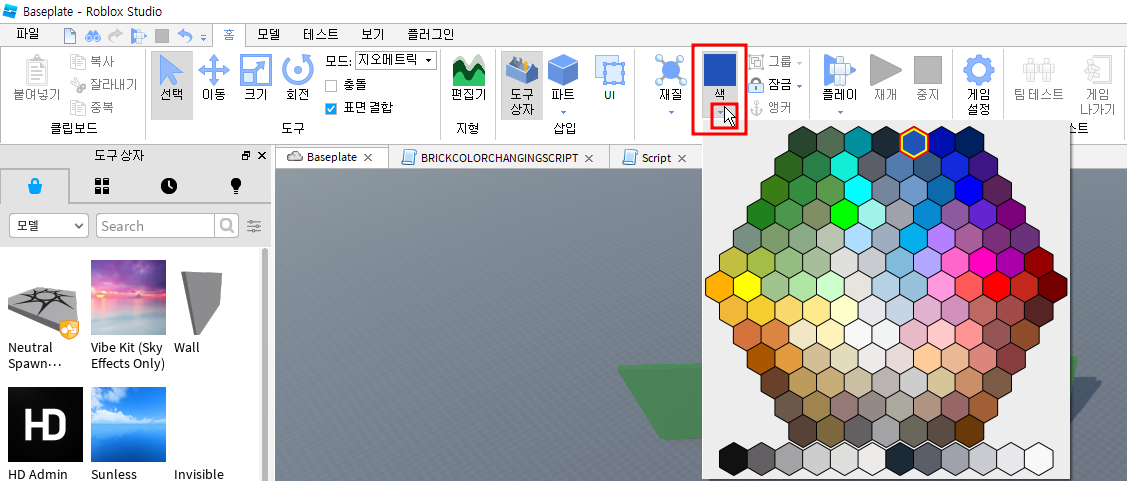This screenshot has width=1127, height=481.
Task: Pick the black hexagon in grayscale row
Action: click(733, 458)
